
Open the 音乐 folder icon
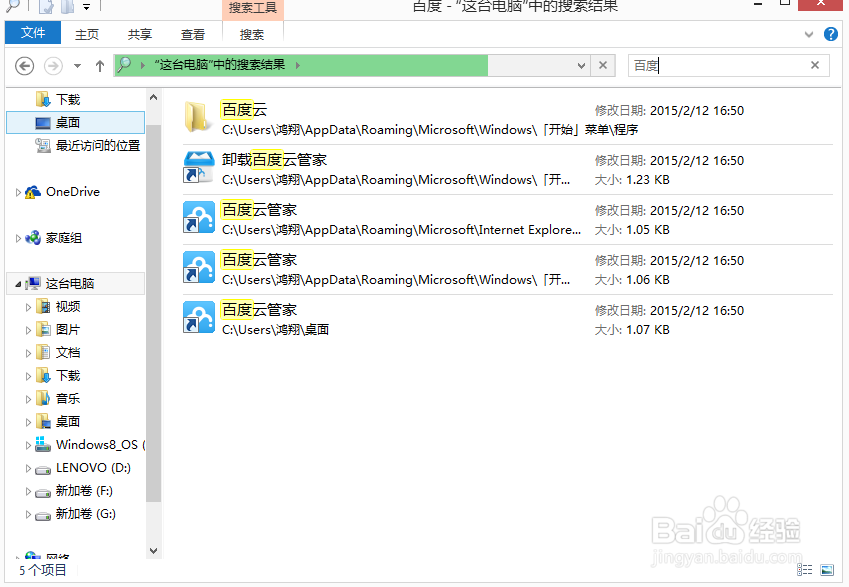(x=43, y=399)
